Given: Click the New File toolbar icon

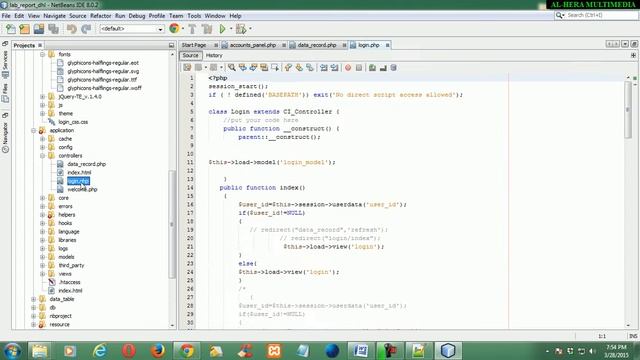Looking at the screenshot, I should pos(11,29).
